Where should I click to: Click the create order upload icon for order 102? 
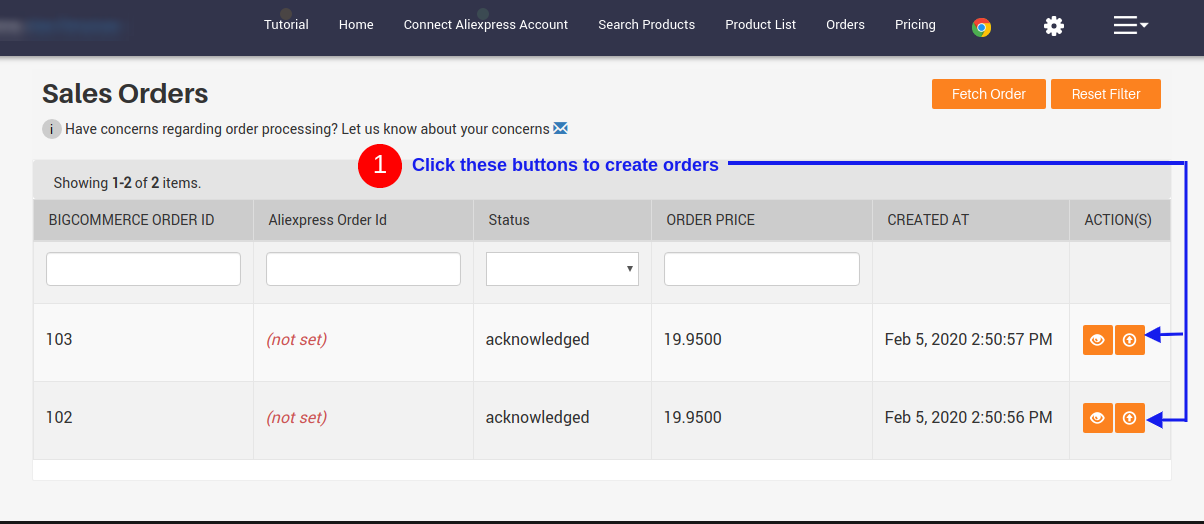[x=1129, y=418]
